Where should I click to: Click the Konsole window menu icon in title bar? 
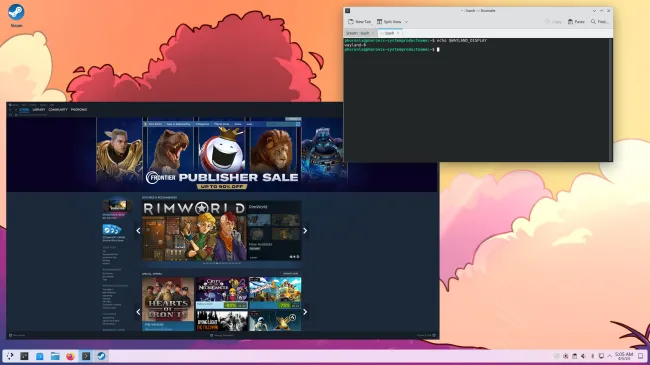tap(348, 11)
